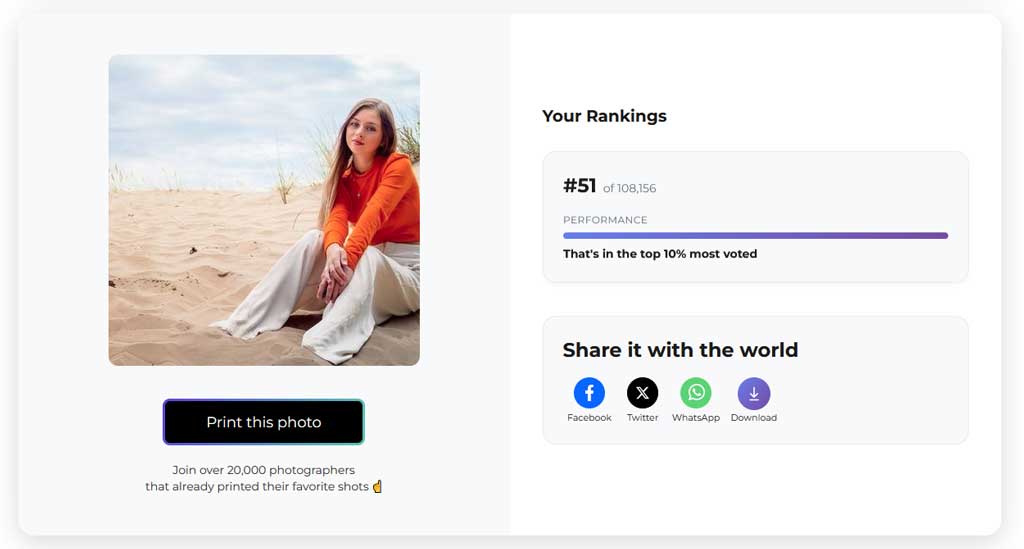Share the photo on Facebook icon
This screenshot has height=549, width=1024.
pyautogui.click(x=589, y=393)
